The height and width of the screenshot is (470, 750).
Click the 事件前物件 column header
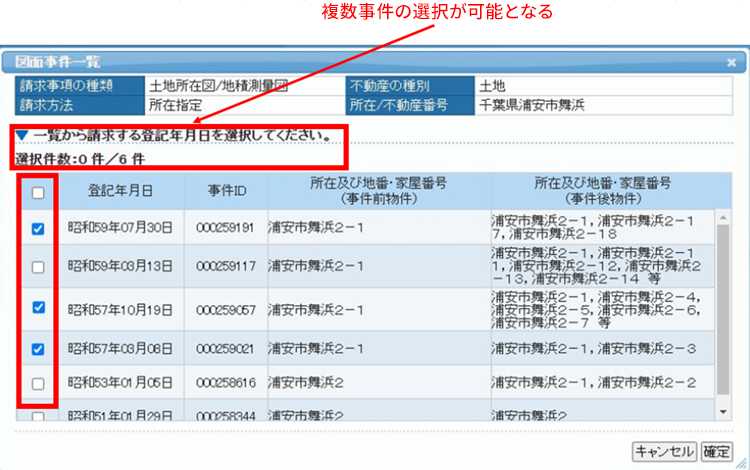click(x=379, y=191)
